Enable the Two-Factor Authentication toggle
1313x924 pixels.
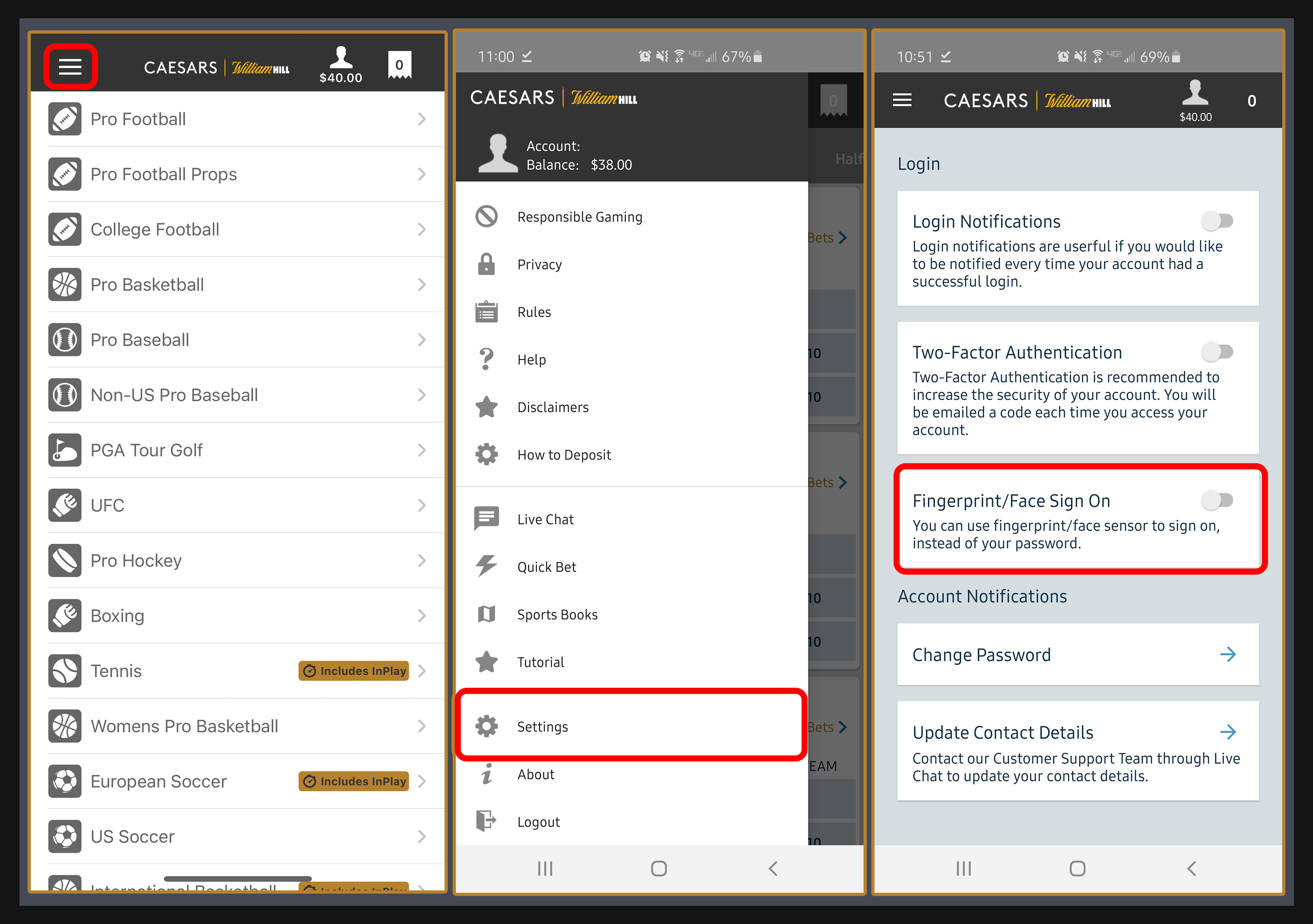click(1217, 352)
